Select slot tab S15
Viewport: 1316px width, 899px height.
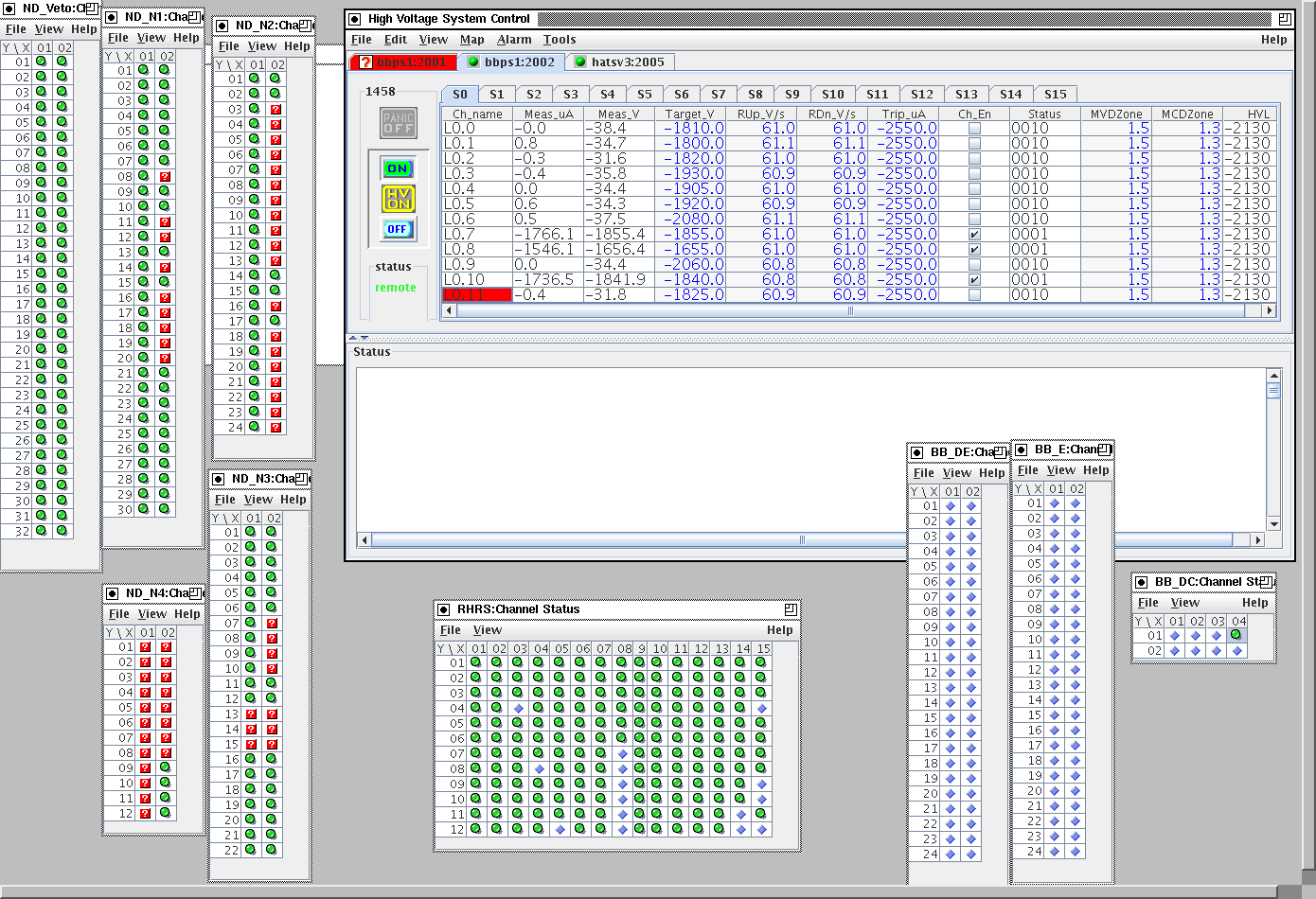pyautogui.click(x=1056, y=95)
